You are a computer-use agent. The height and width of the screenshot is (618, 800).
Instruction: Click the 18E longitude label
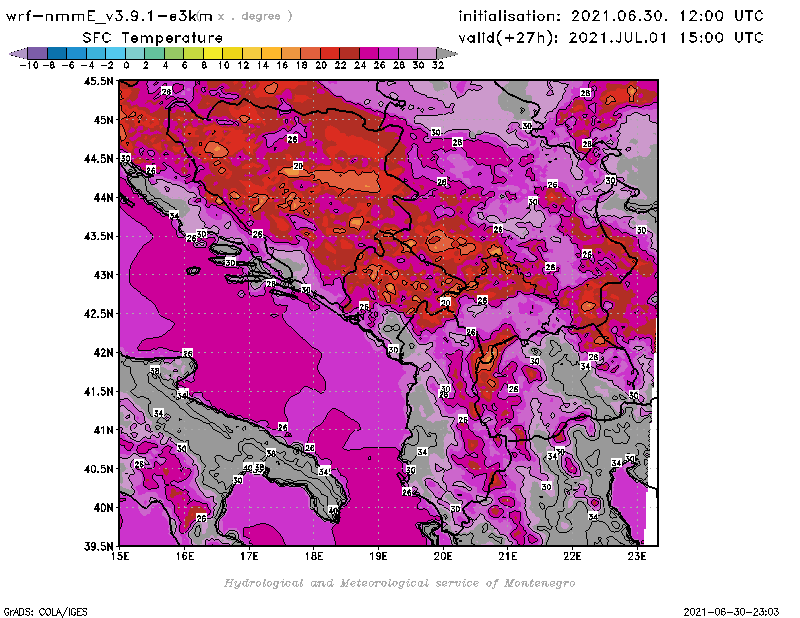tap(314, 556)
